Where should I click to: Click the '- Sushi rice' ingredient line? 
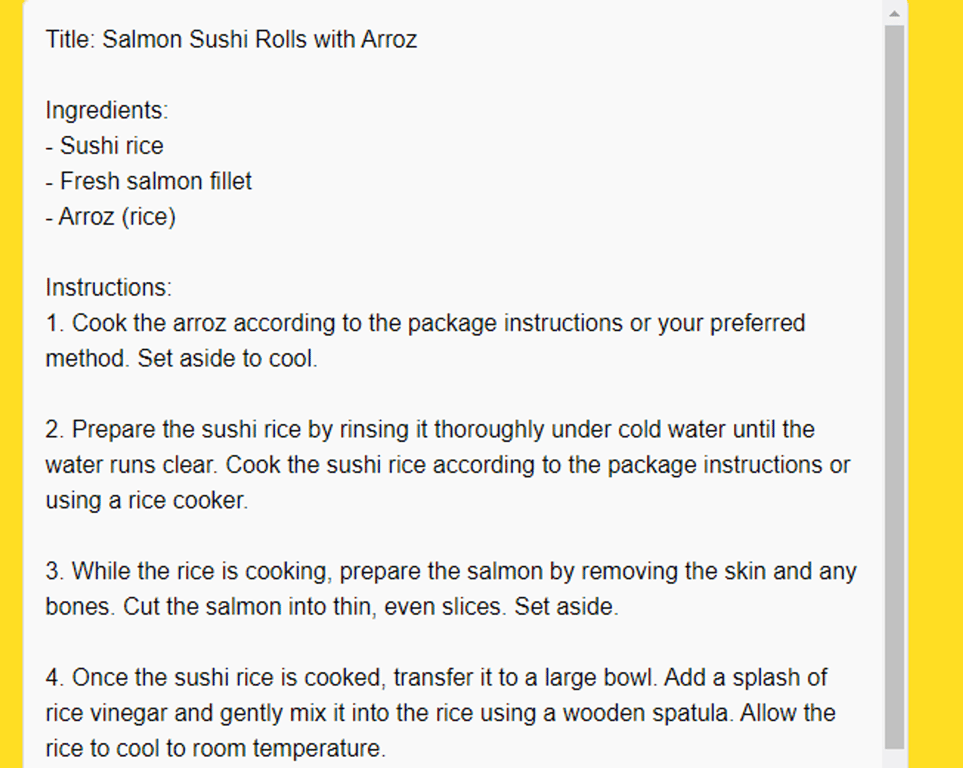pyautogui.click(x=104, y=146)
